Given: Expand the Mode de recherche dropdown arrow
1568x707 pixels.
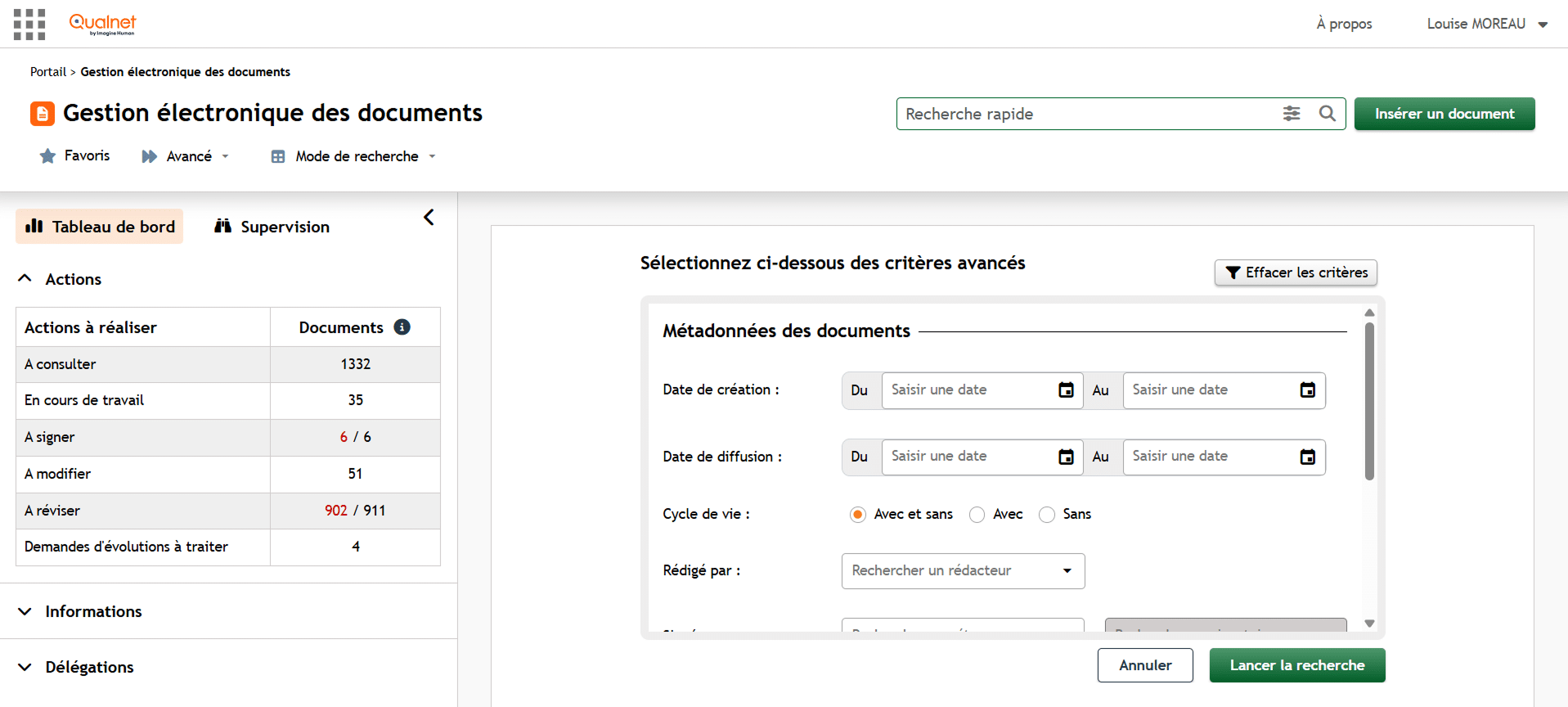Looking at the screenshot, I should [x=432, y=156].
